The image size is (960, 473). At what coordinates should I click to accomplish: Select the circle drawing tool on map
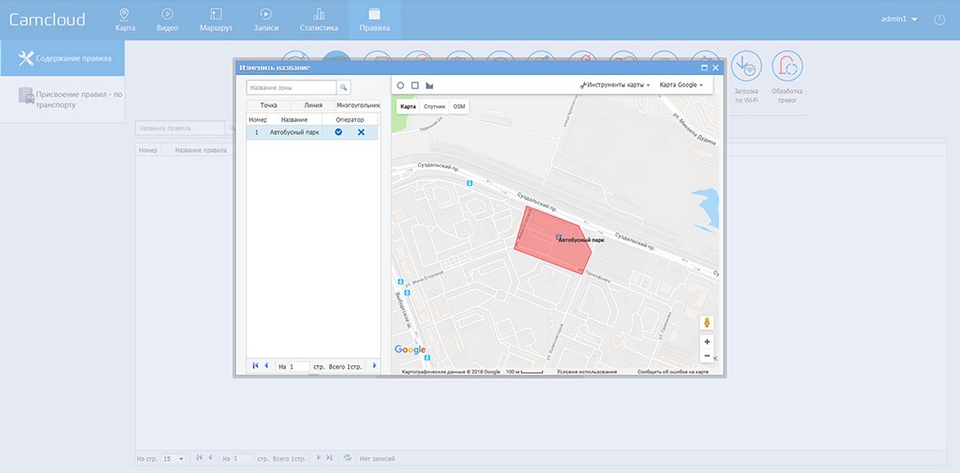[401, 86]
